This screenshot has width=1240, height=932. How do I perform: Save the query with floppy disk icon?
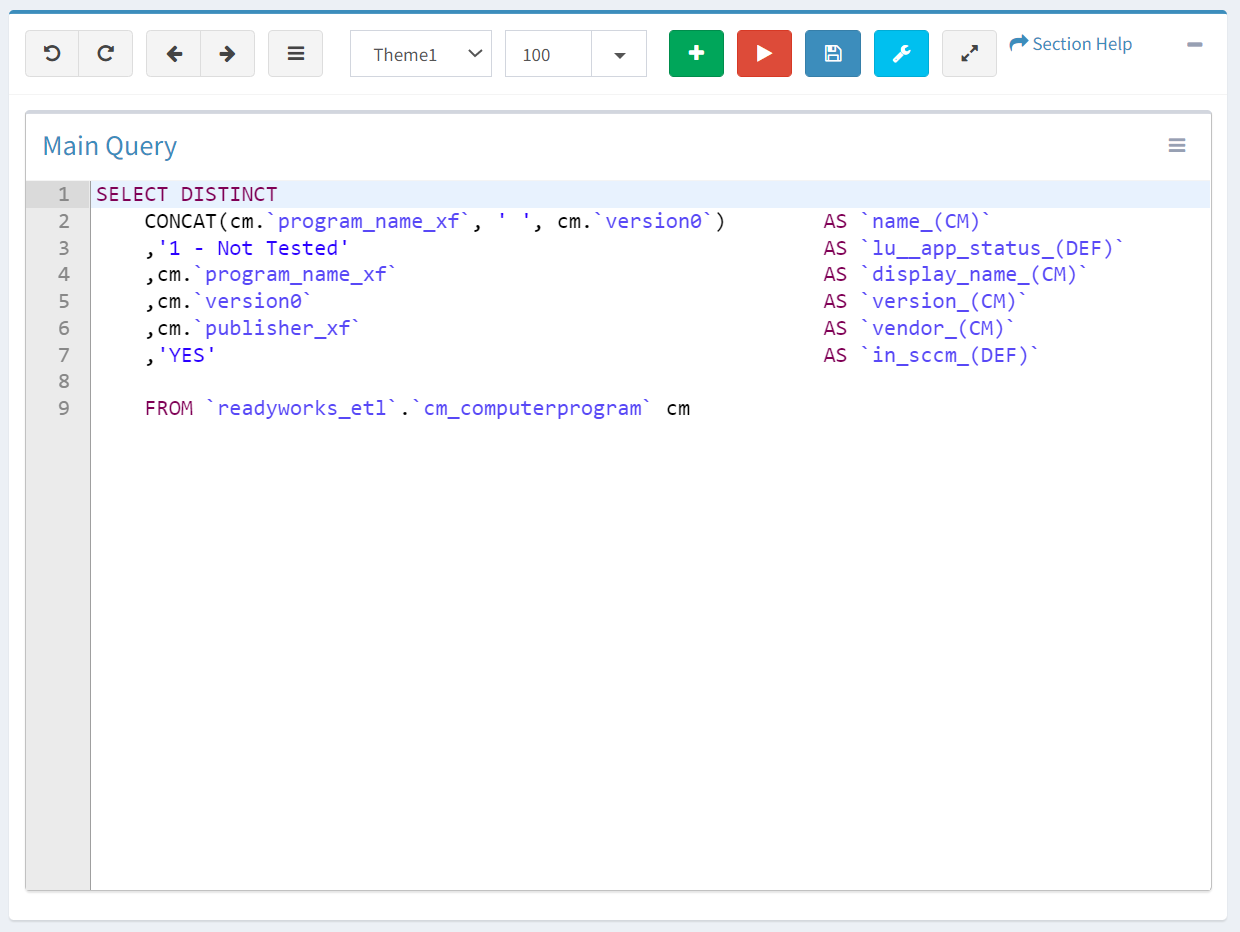[x=832, y=54]
